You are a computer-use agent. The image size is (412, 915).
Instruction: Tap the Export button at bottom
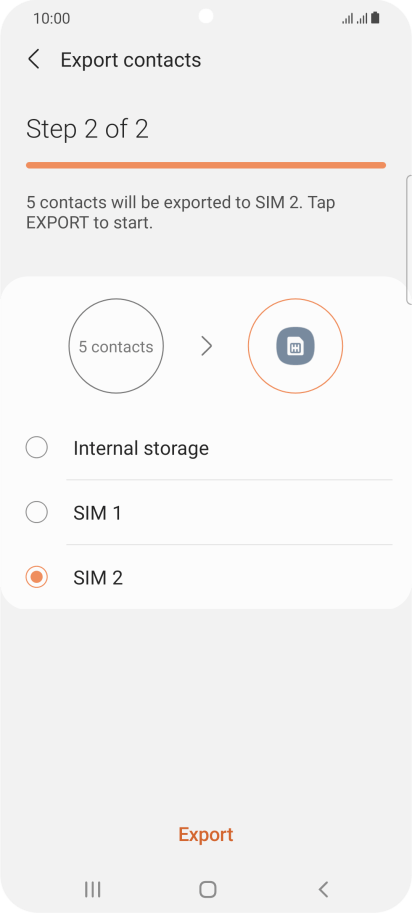pos(206,834)
